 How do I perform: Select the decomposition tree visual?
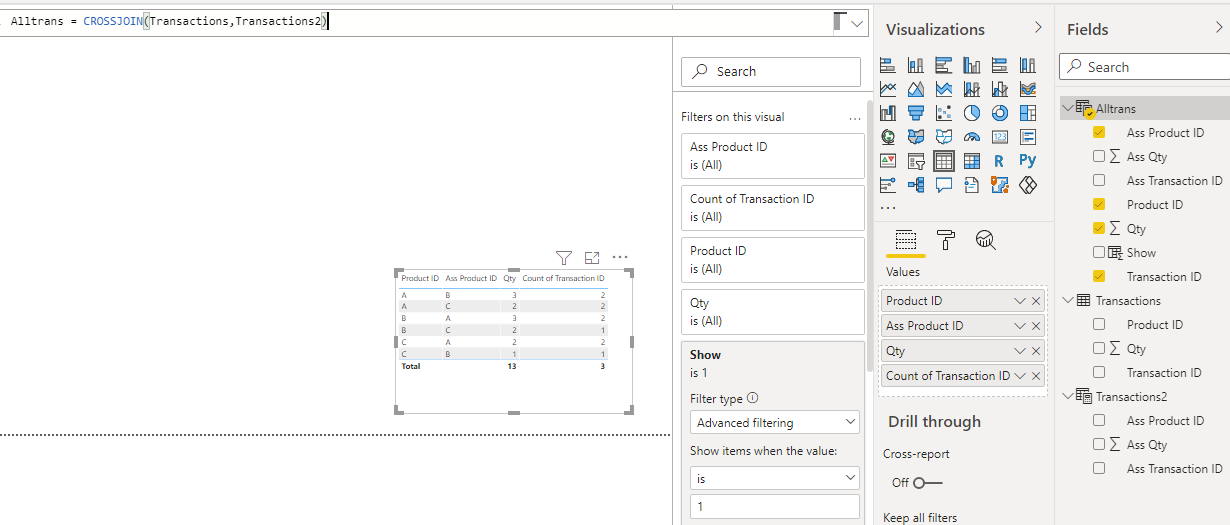click(x=916, y=185)
